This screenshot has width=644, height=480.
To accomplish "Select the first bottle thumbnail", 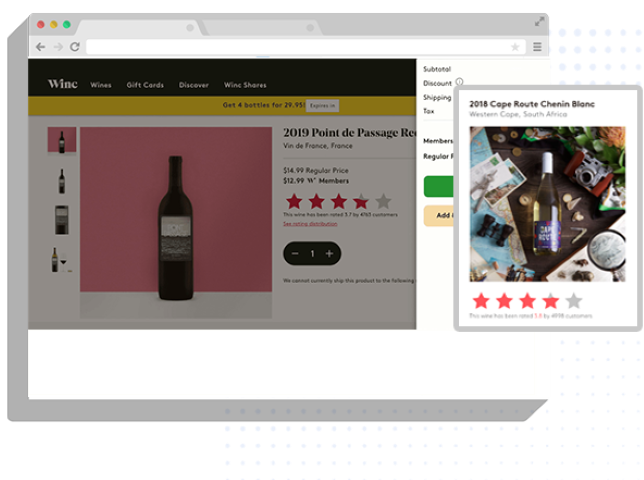I will 62,141.
